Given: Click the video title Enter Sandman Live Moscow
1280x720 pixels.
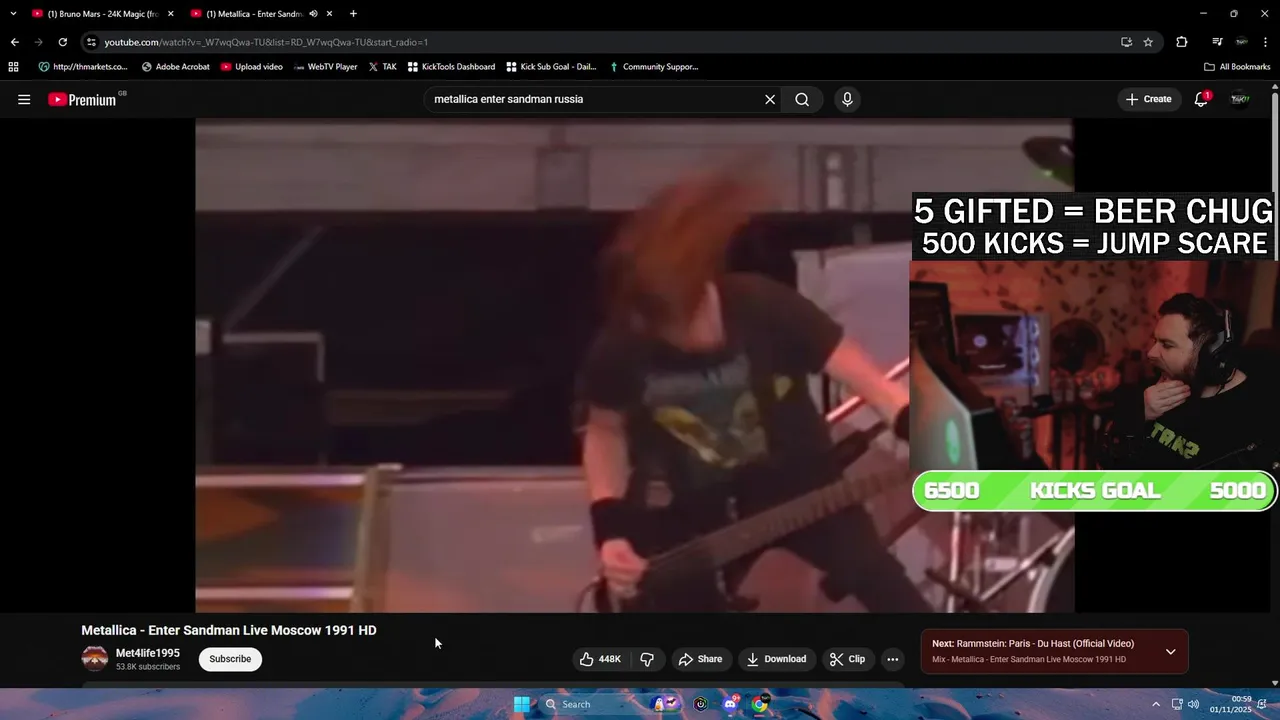Looking at the screenshot, I should click(229, 630).
